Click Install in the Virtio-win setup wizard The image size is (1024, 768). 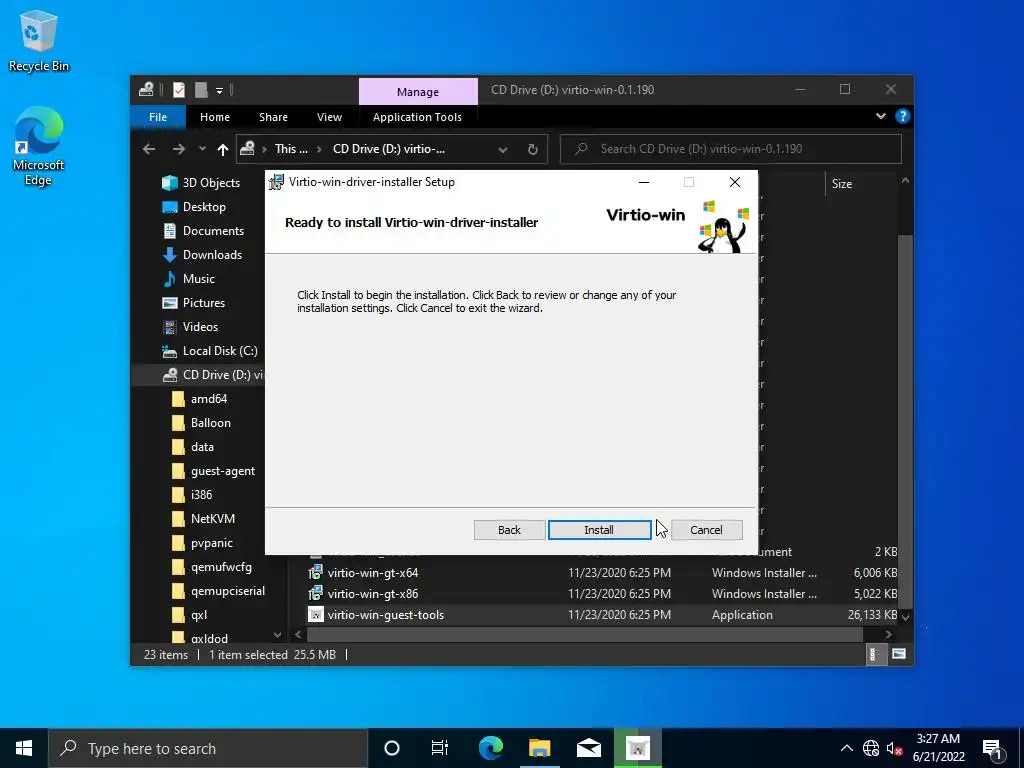click(x=600, y=530)
